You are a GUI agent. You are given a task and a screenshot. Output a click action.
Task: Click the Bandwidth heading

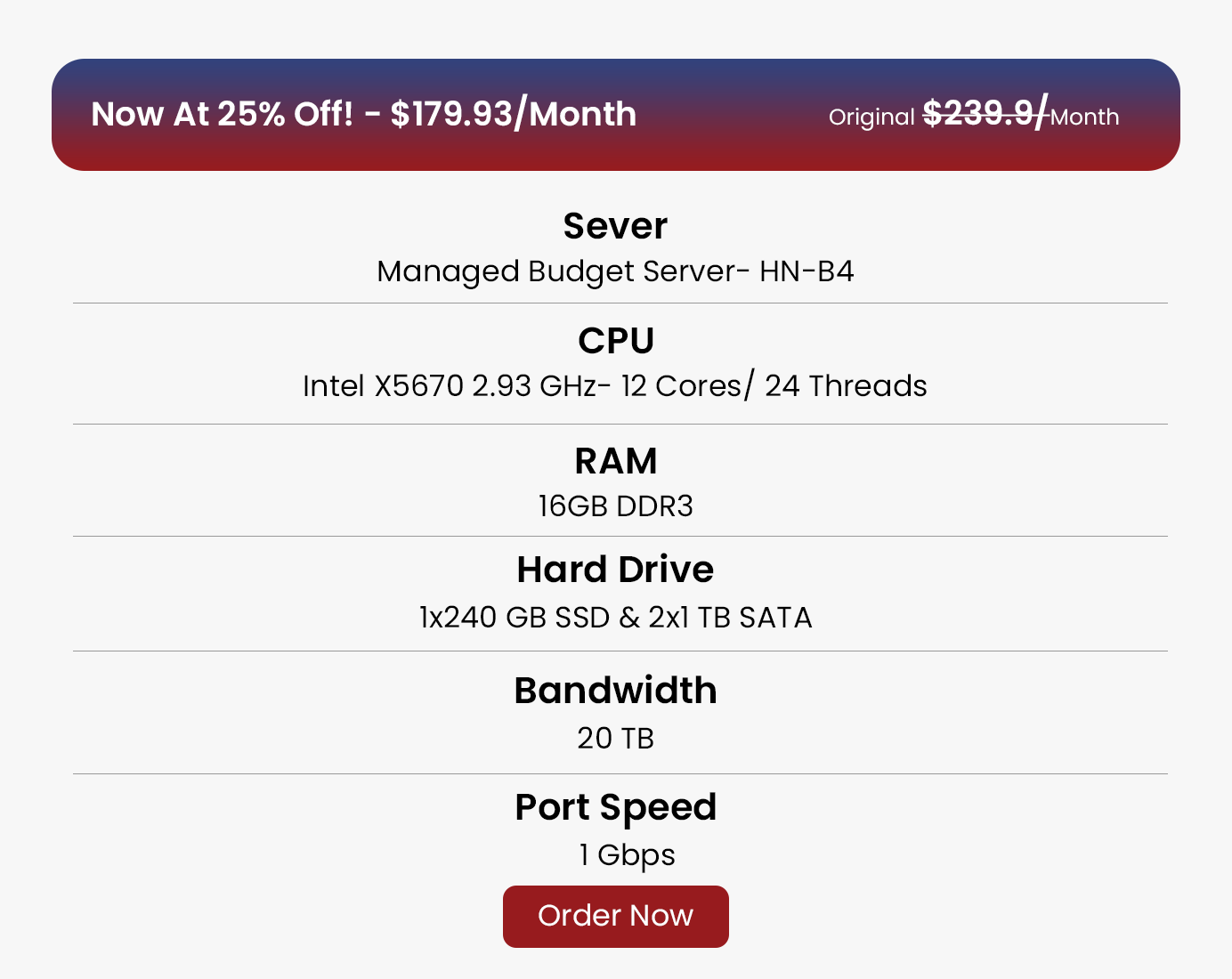pyautogui.click(x=615, y=691)
